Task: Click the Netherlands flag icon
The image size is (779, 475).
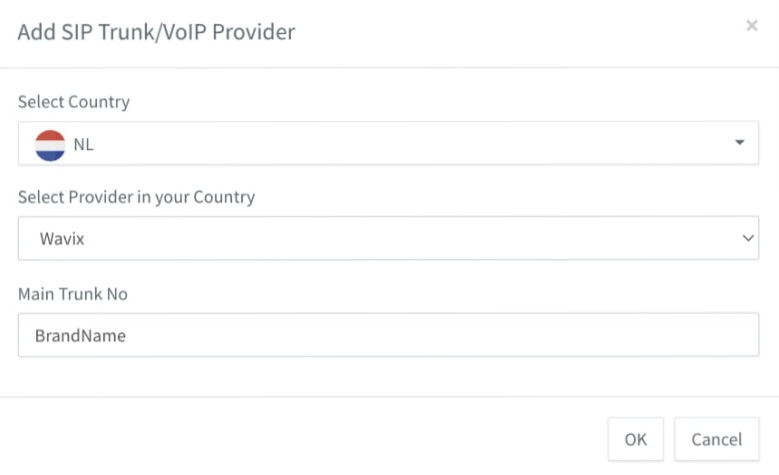Action: pos(50,144)
